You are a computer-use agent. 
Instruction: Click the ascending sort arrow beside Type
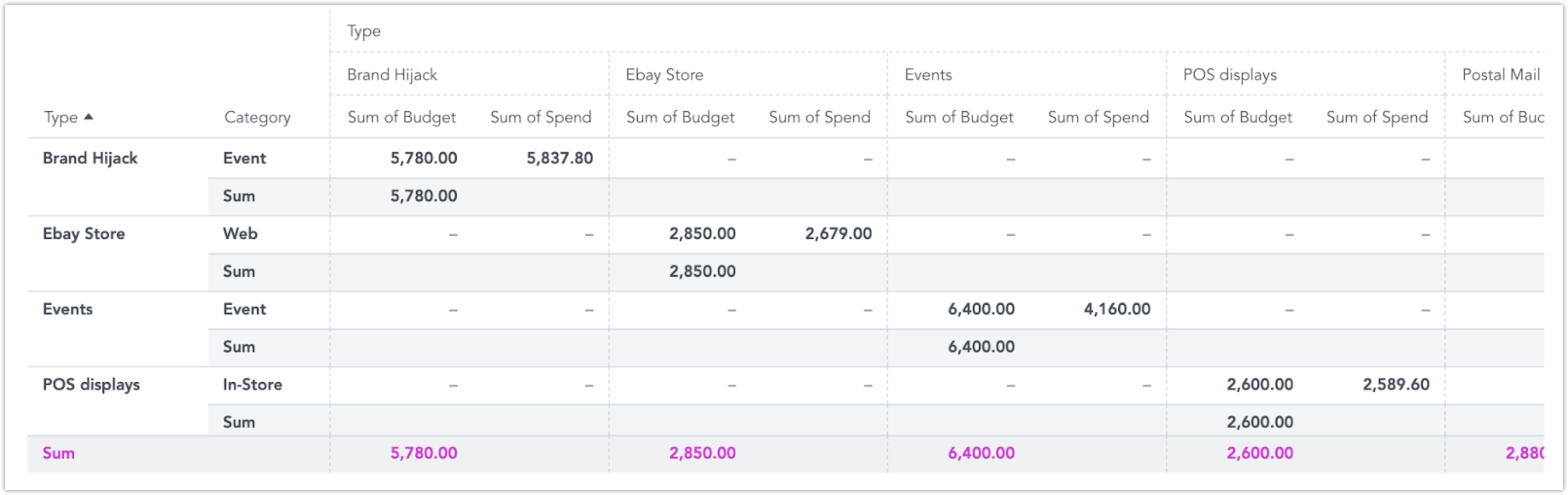pos(88,116)
